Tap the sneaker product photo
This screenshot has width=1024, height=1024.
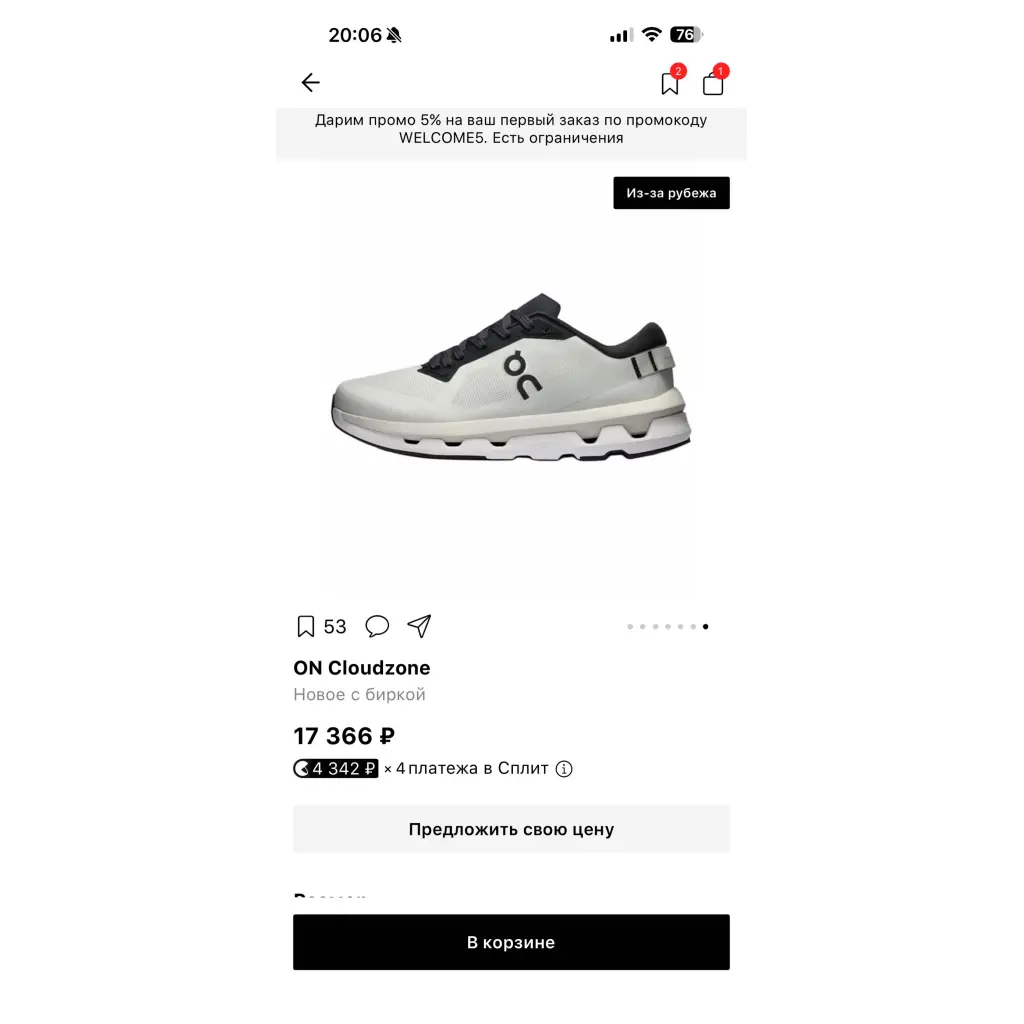pyautogui.click(x=511, y=377)
